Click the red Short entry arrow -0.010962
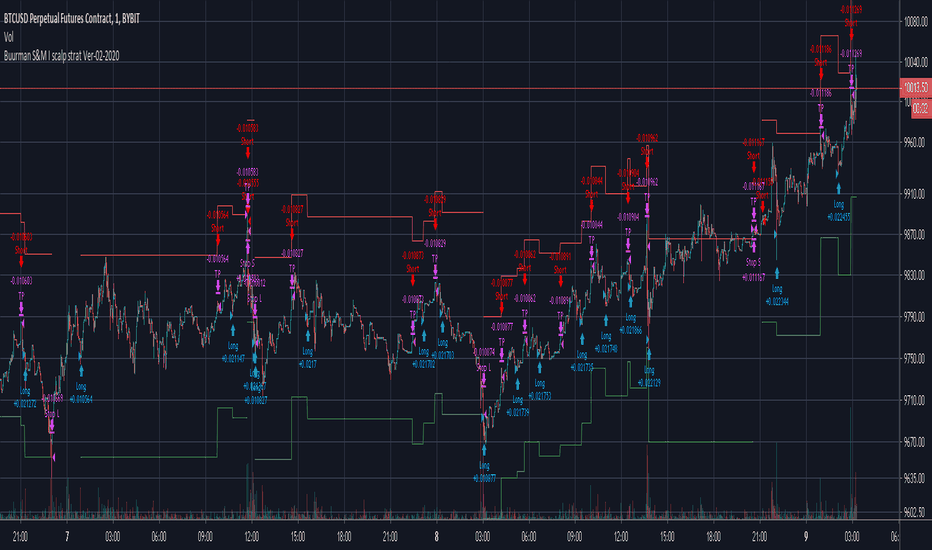This screenshot has height=550, width=932. [x=647, y=162]
